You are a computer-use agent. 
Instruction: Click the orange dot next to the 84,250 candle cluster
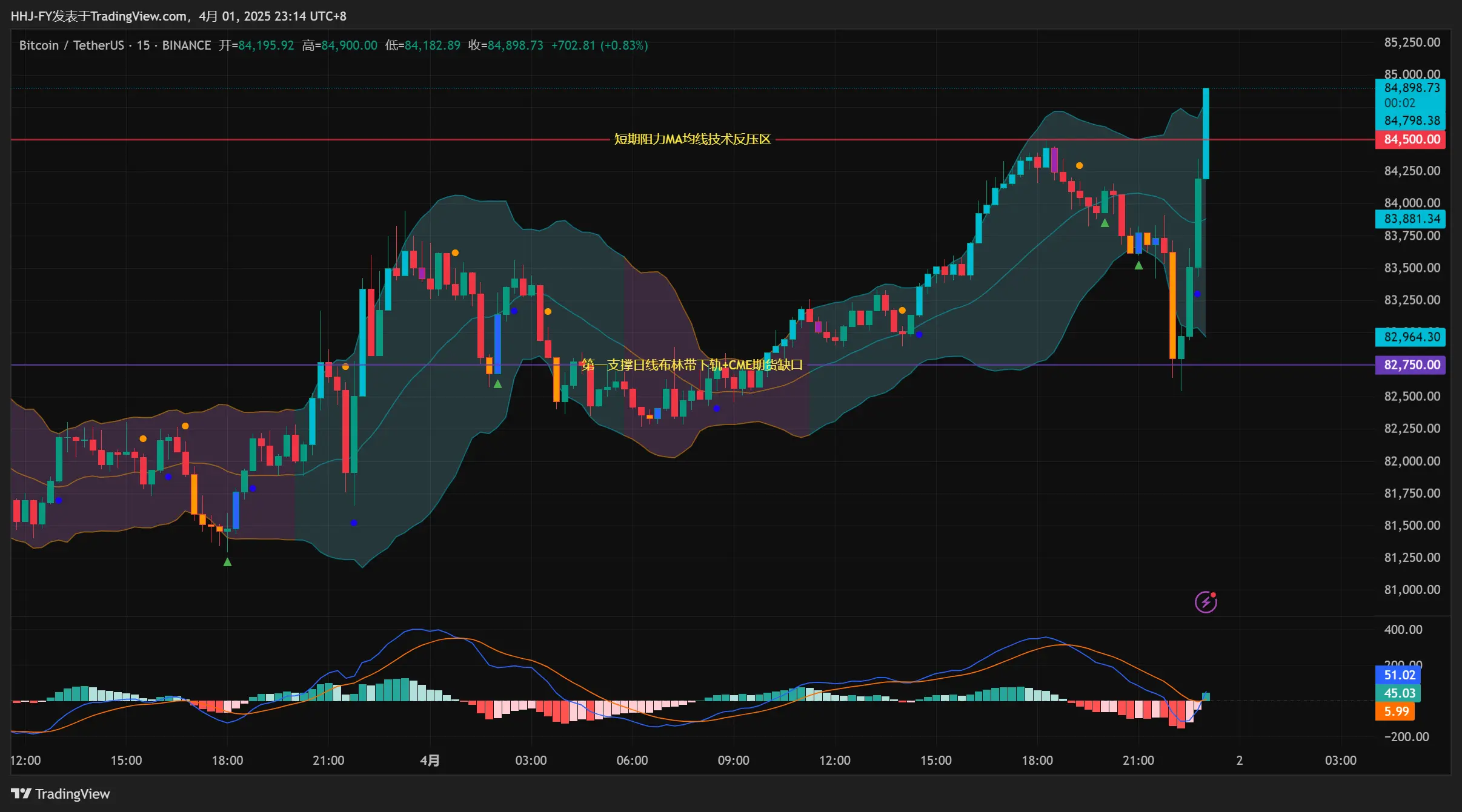[x=1079, y=166]
